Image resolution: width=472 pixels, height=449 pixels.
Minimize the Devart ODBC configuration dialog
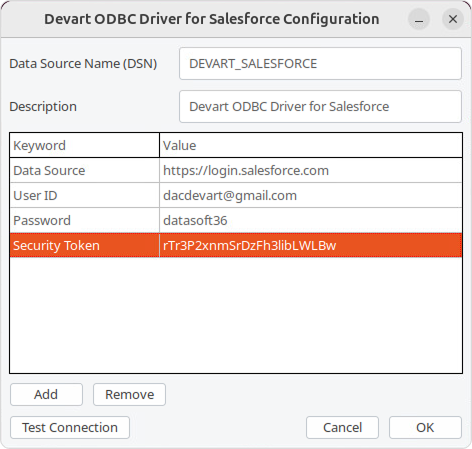click(x=419, y=19)
